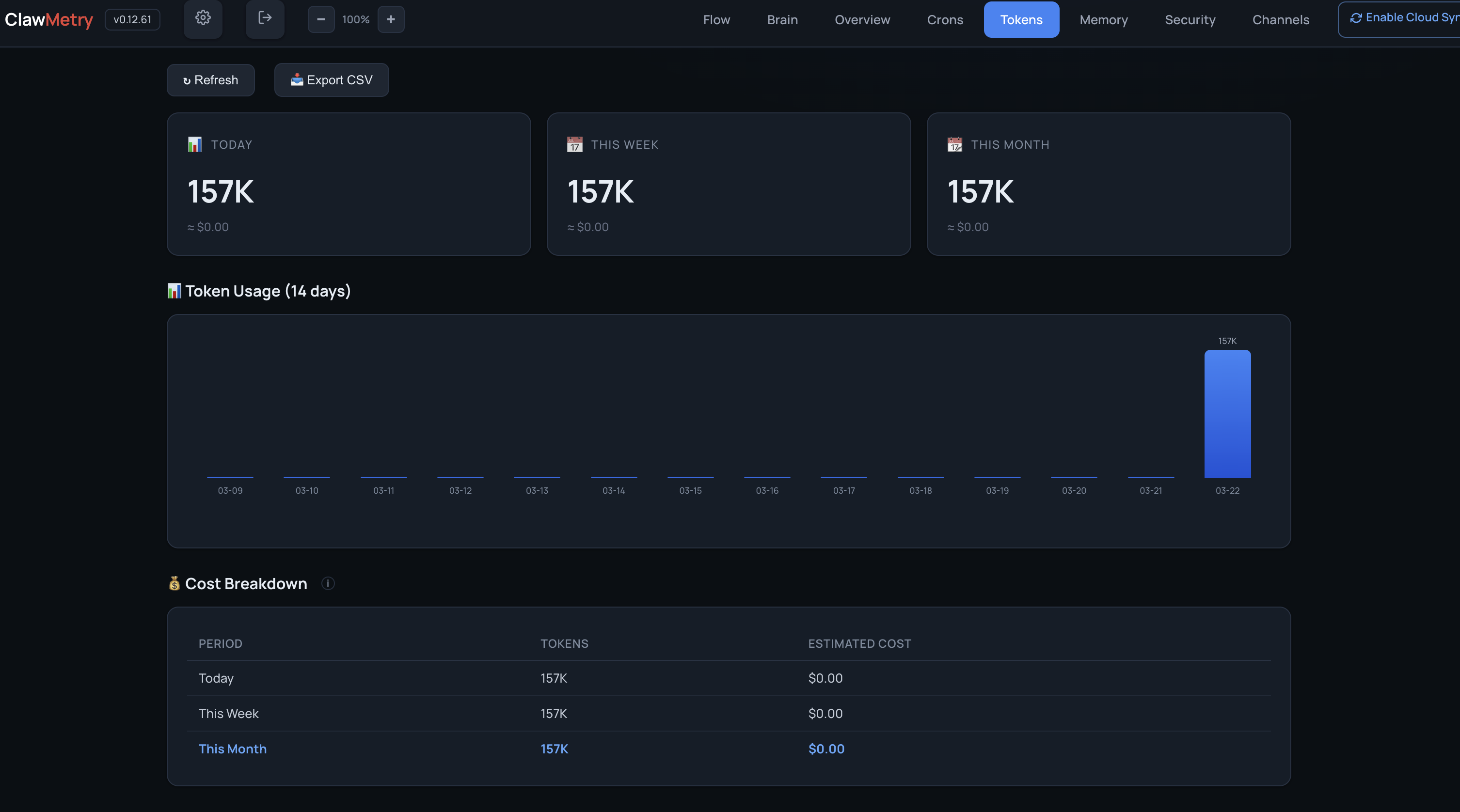This screenshot has height=812, width=1460.
Task: Click the Today bar chart icon
Action: tap(194, 144)
